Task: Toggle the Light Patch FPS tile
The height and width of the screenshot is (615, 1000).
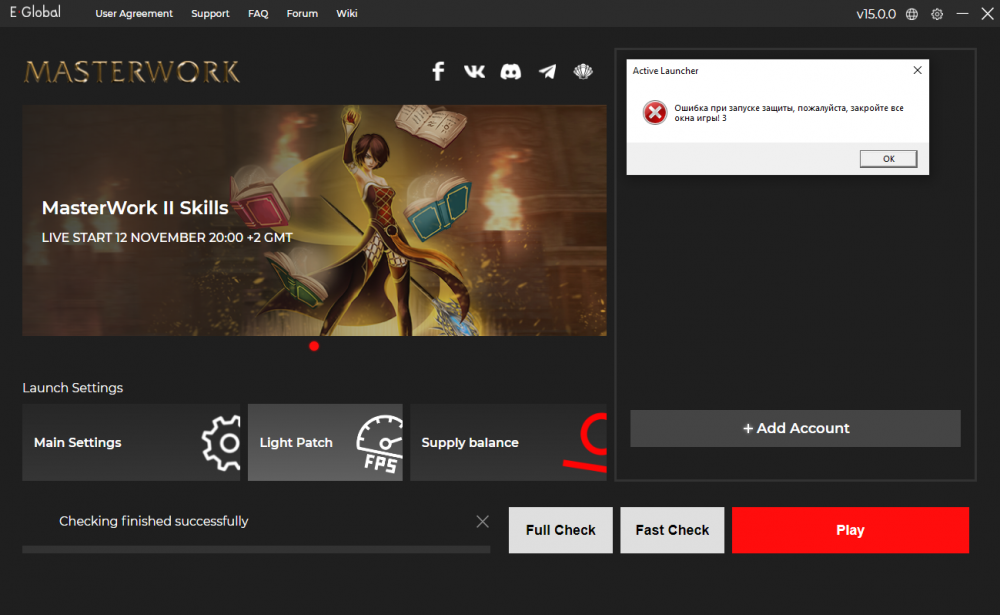Action: [325, 442]
